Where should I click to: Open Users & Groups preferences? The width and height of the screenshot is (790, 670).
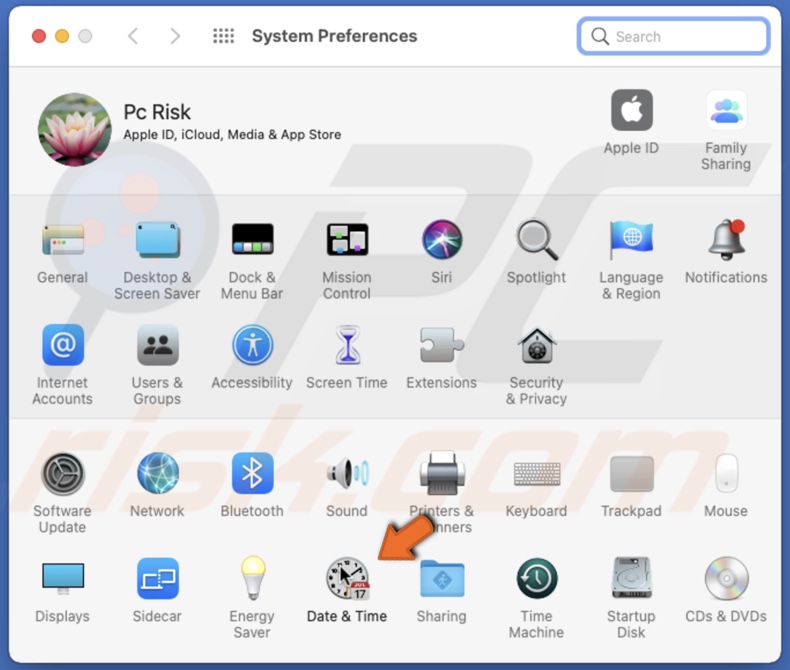[158, 345]
